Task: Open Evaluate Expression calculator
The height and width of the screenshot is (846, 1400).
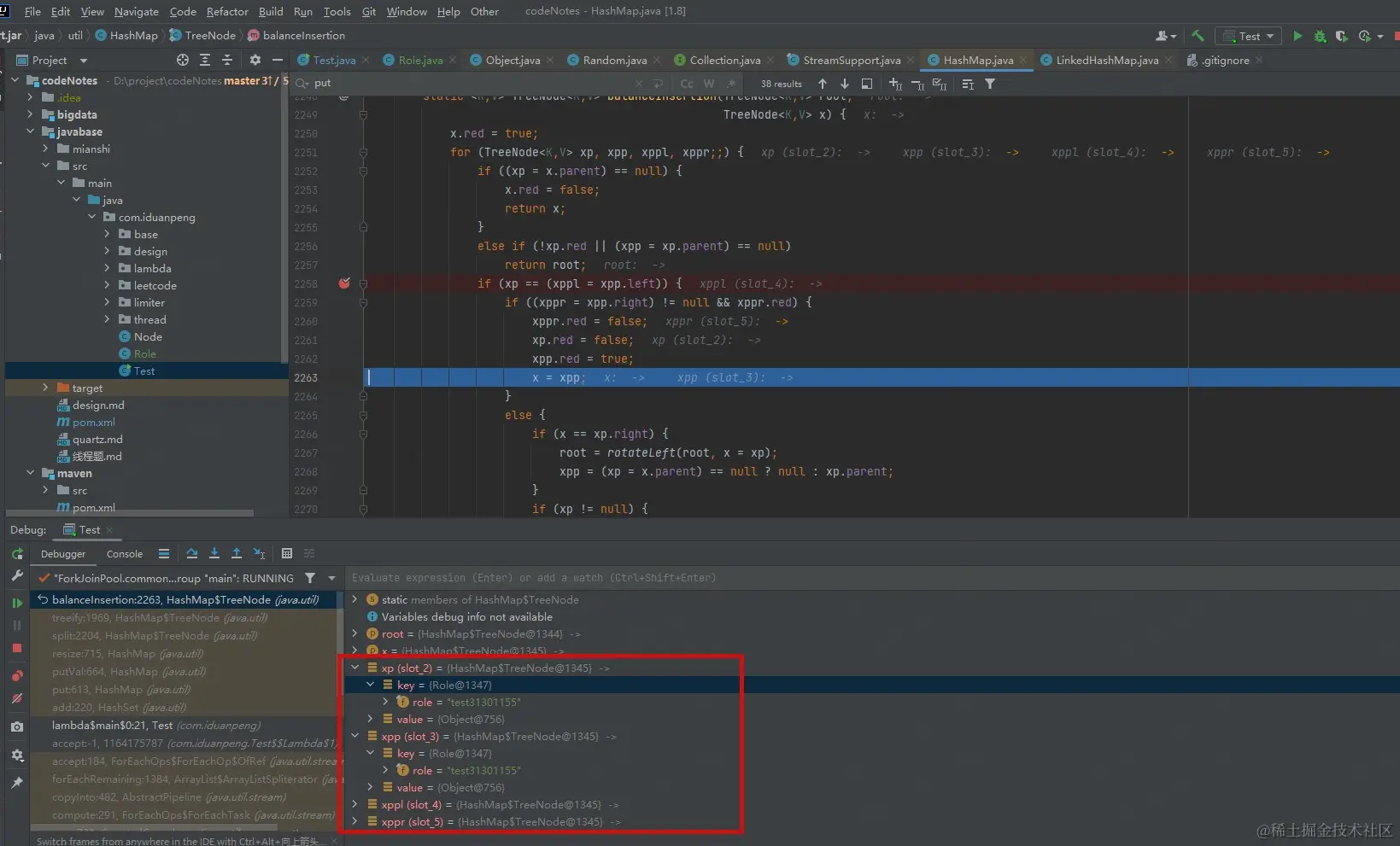Action: [287, 553]
